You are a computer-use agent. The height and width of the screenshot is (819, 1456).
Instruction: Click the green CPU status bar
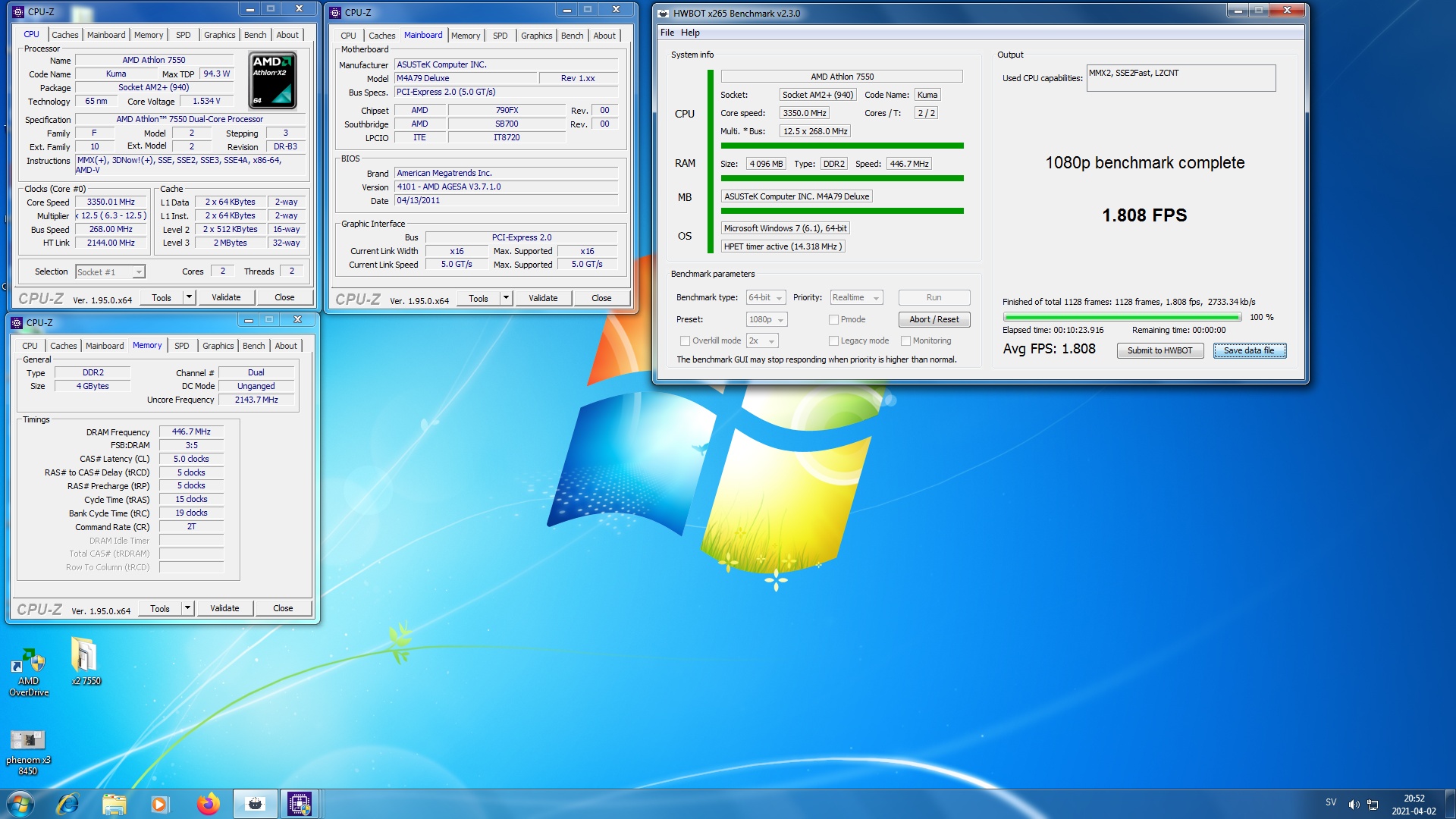[842, 146]
